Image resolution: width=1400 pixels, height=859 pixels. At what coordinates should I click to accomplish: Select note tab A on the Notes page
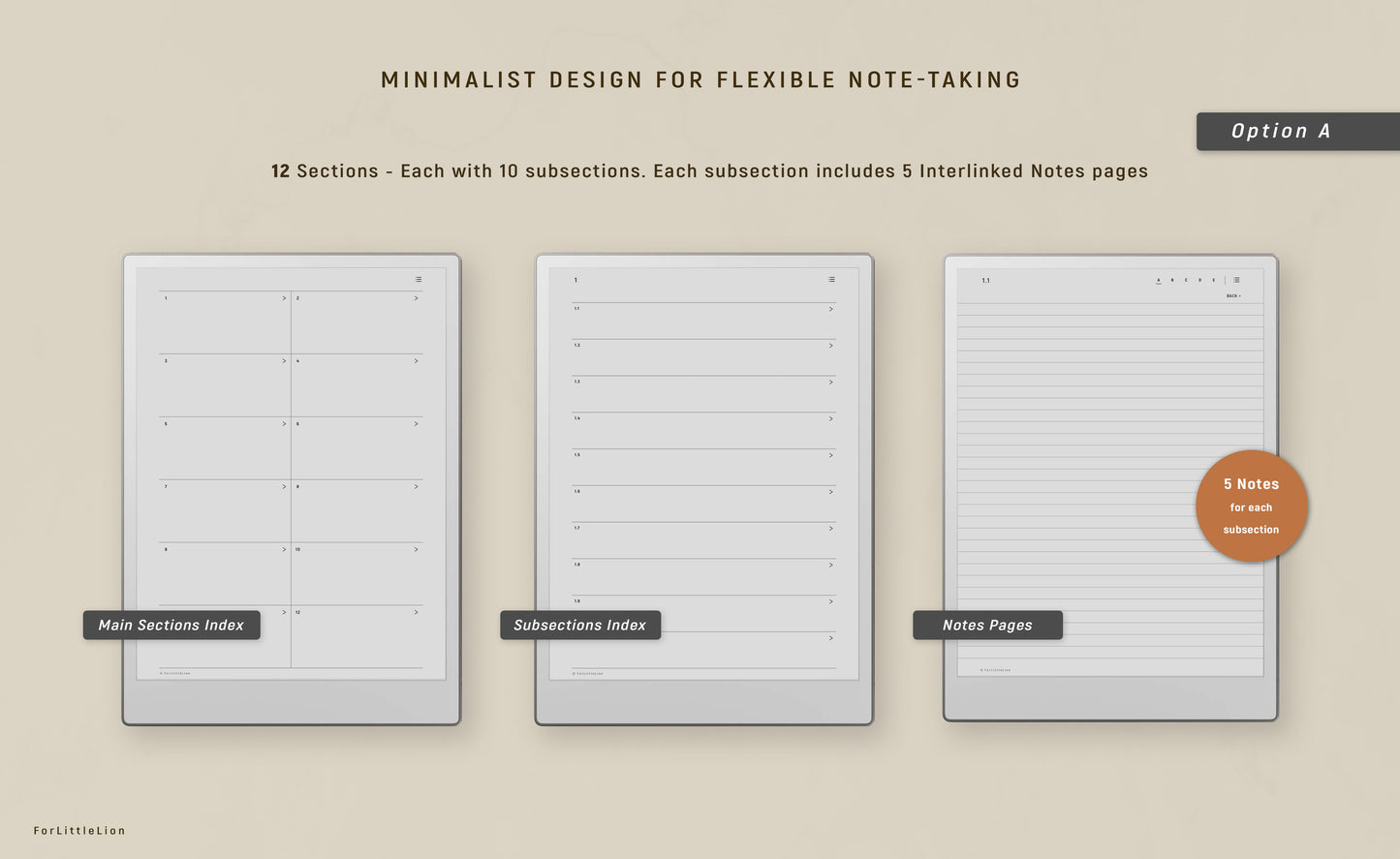(1159, 280)
